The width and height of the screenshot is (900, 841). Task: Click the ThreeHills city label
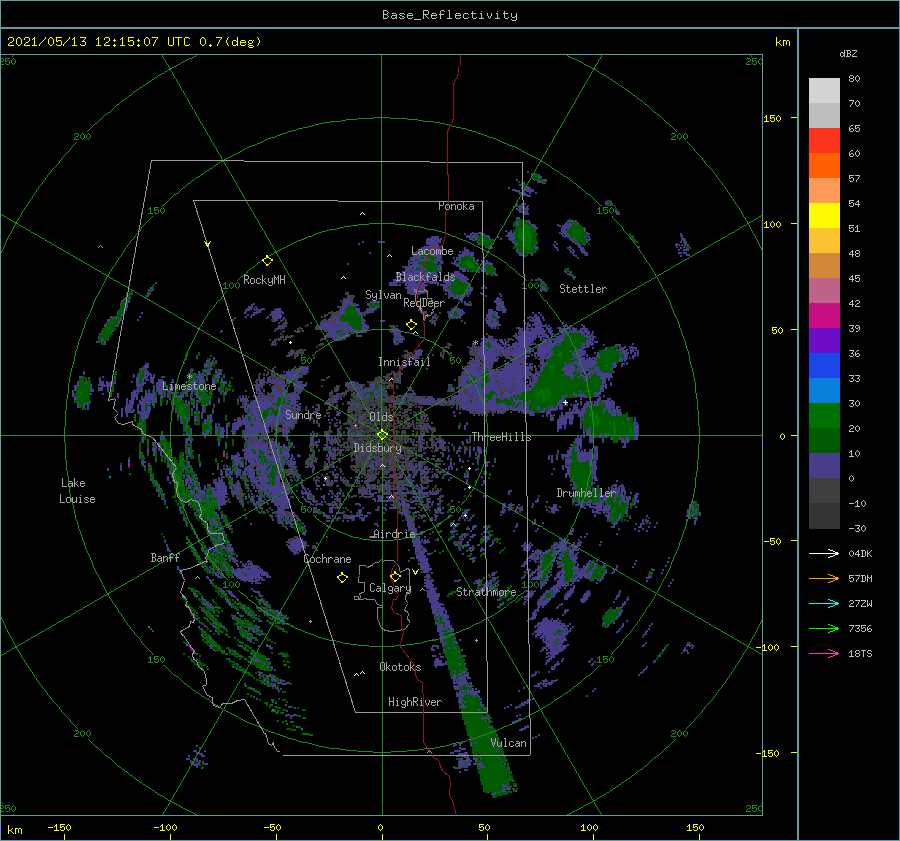[x=501, y=437]
